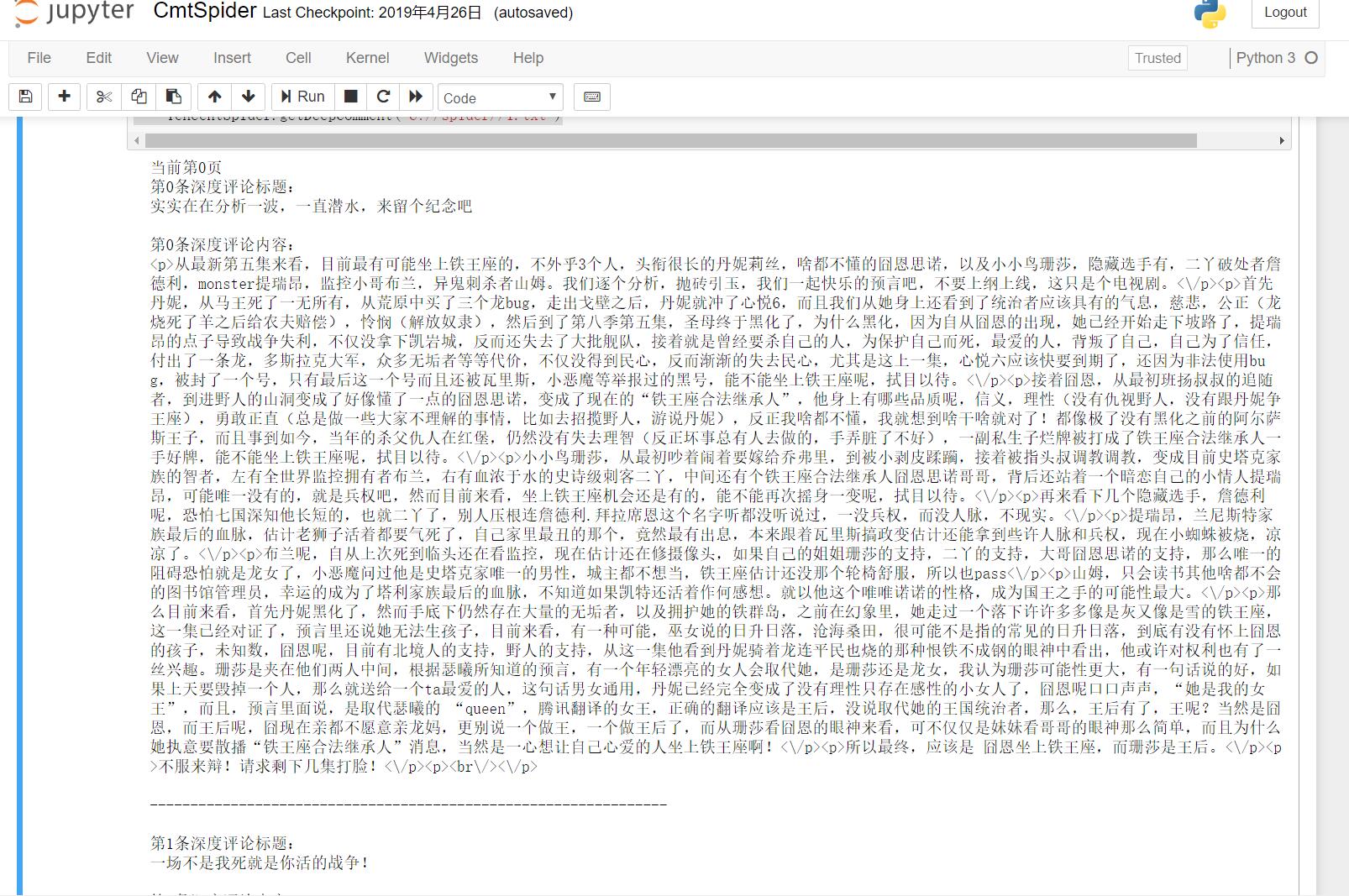The image size is (1349, 896).
Task: Click the Last Checkpoint date text
Action: (x=372, y=13)
